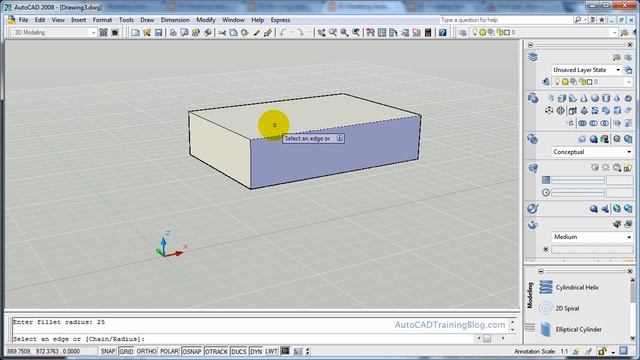Click the Undo arrow icon
Screen dimensions: 640x360
tap(283, 33)
